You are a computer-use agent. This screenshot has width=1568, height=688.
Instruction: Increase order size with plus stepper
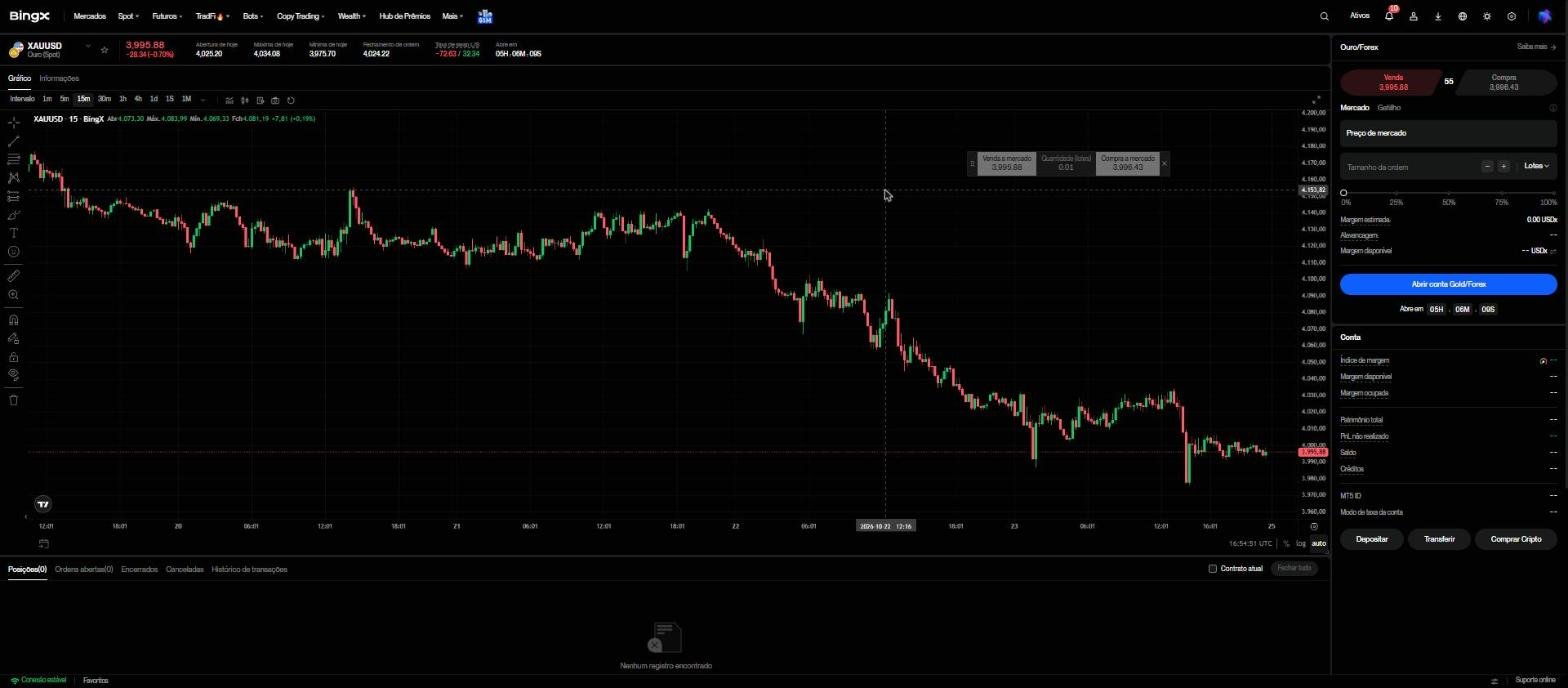pos(1503,166)
